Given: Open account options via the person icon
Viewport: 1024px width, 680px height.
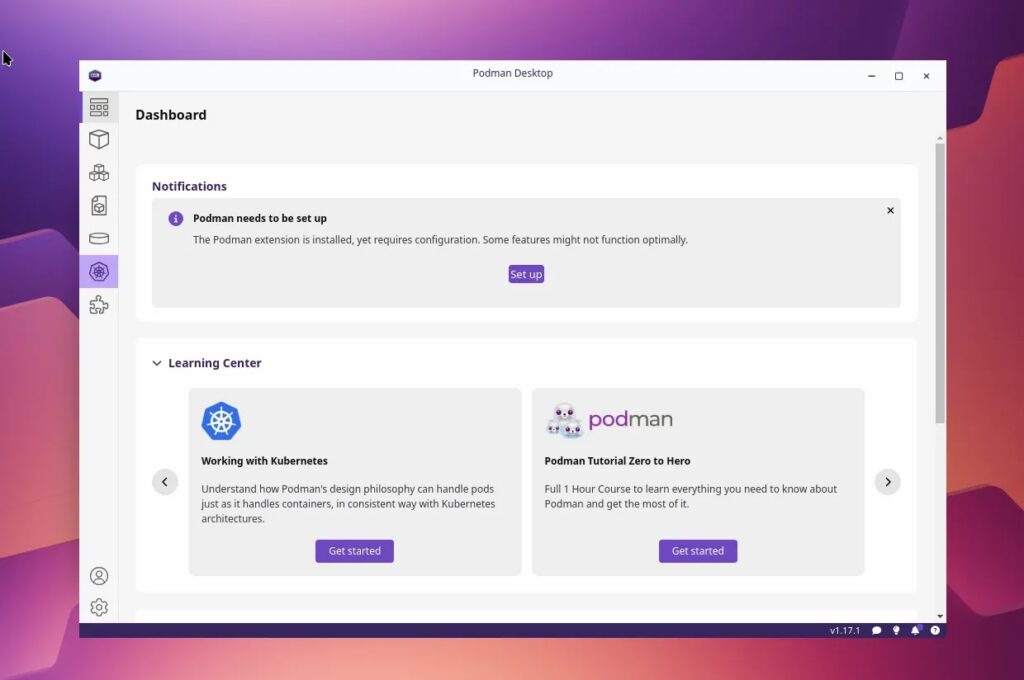Looking at the screenshot, I should (x=99, y=576).
